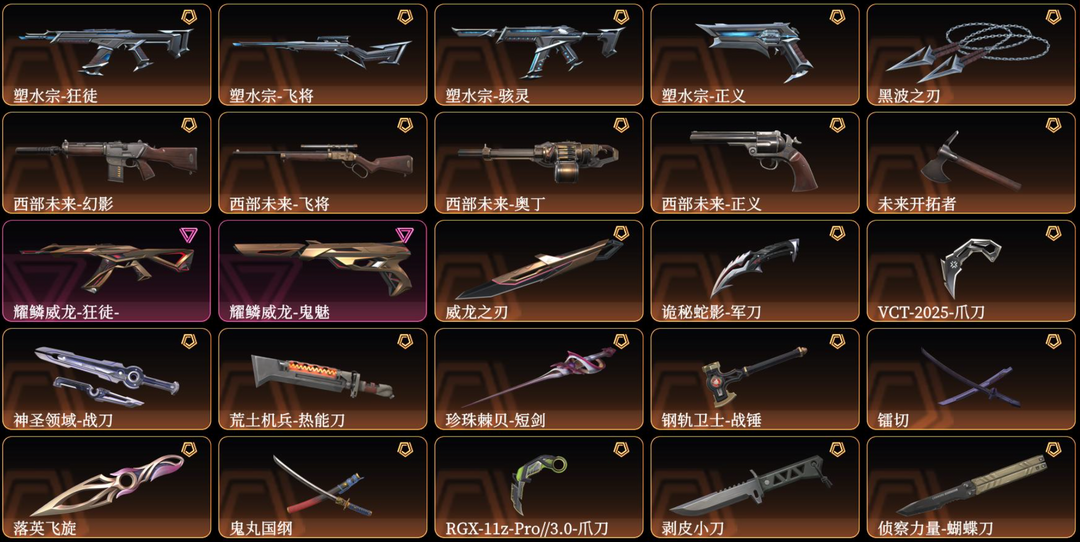
Task: Select the 侦察力量-蝴蝶刀 butterfly knife
Action: coord(970,488)
